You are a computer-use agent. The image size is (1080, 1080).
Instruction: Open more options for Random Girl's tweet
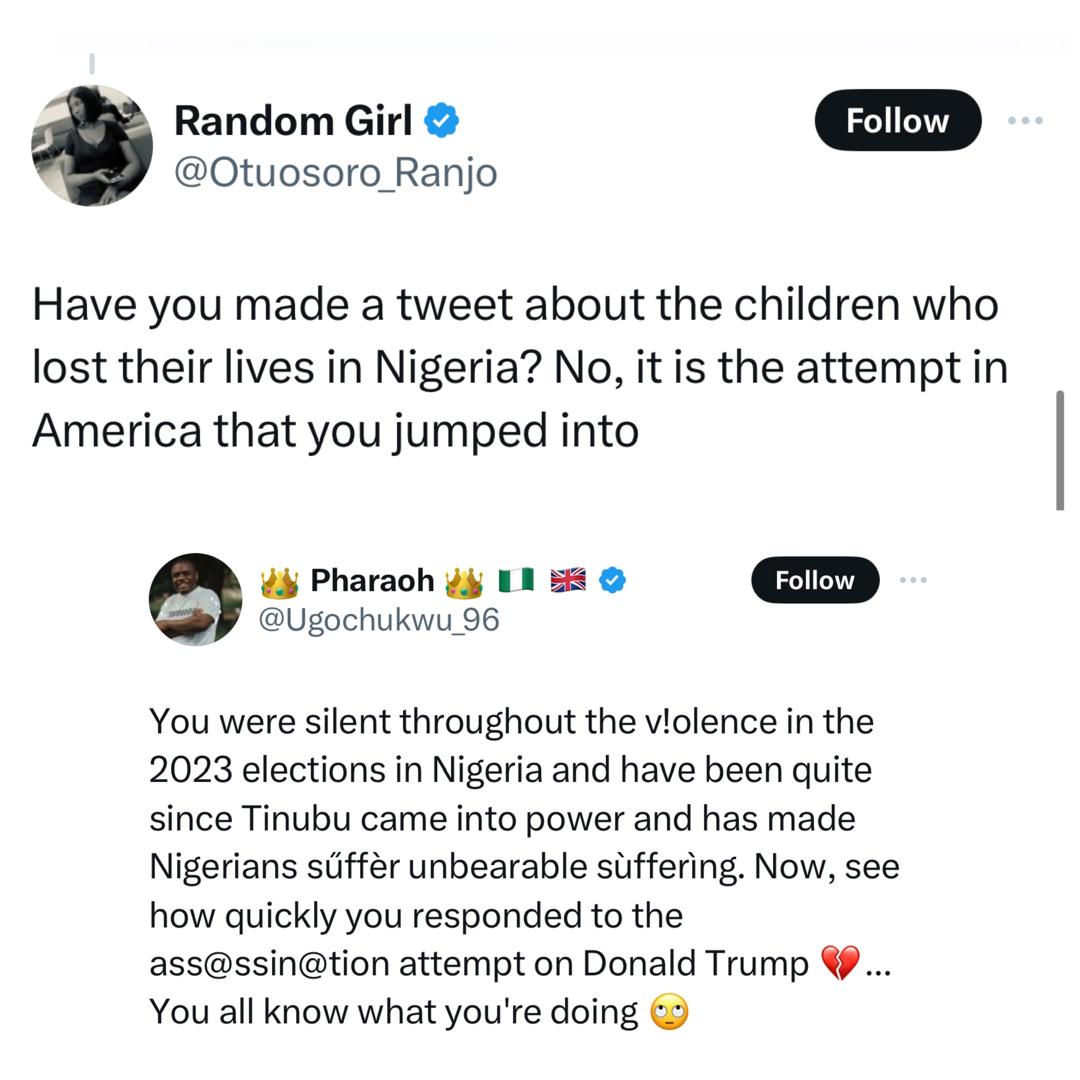(1025, 121)
